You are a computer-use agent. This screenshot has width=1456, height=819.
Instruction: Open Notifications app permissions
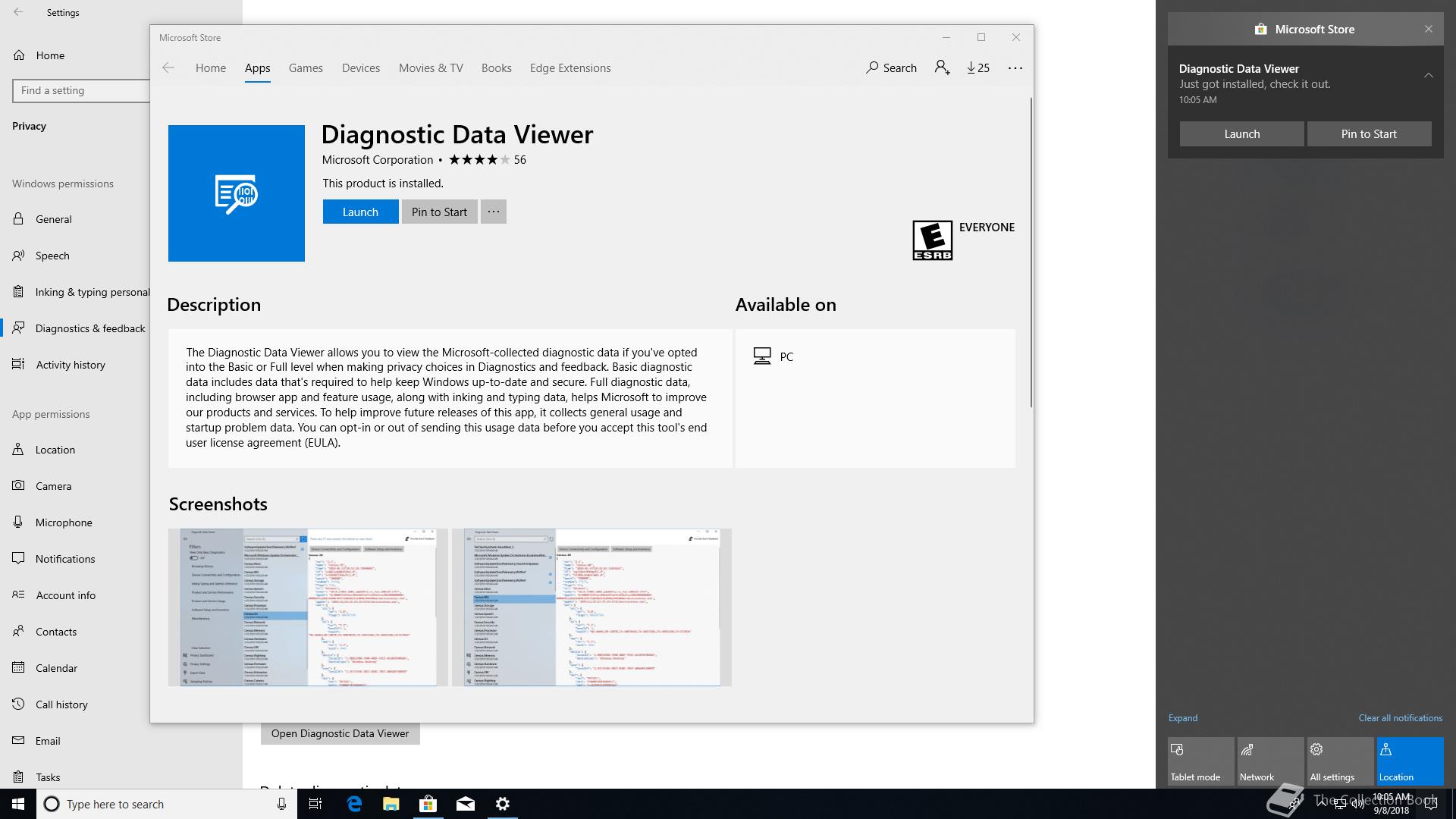(x=65, y=559)
